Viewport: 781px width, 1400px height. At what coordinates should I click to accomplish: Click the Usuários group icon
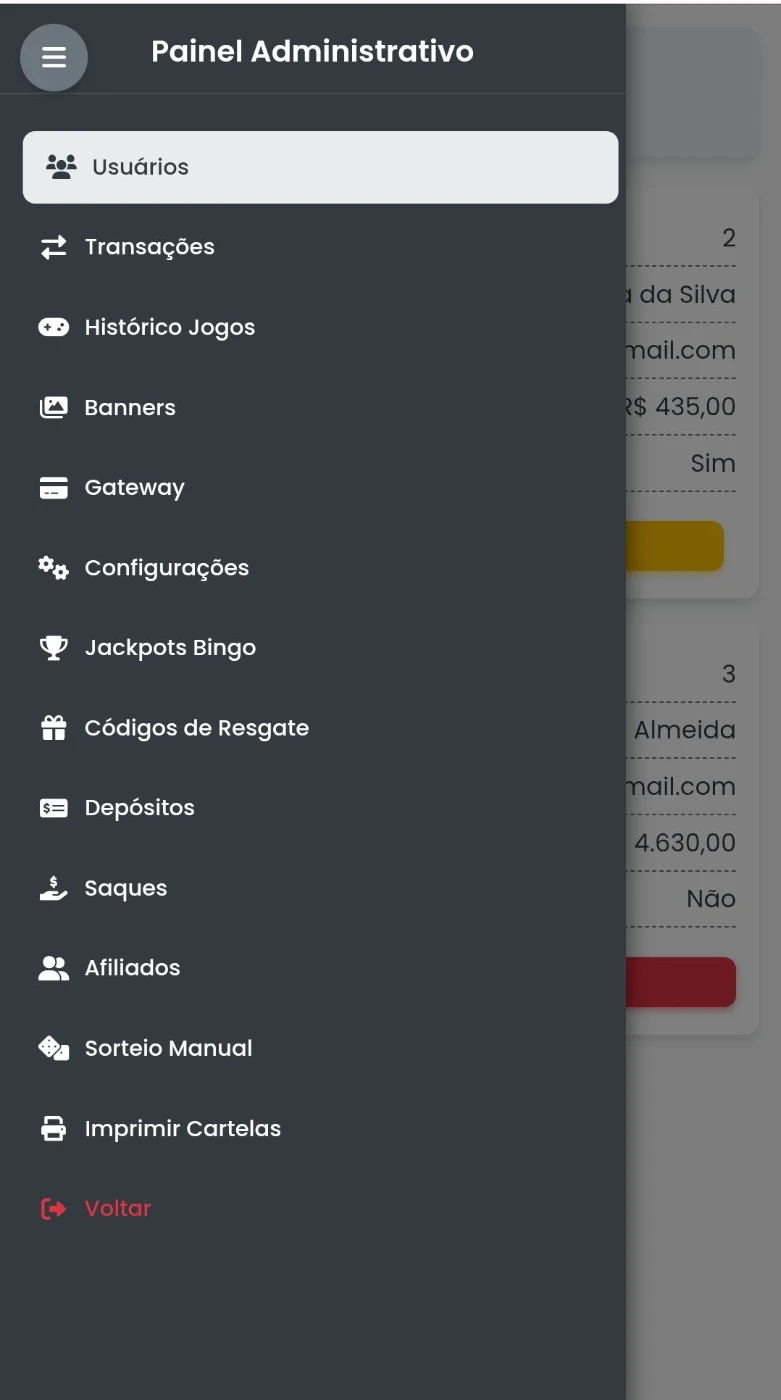[61, 167]
